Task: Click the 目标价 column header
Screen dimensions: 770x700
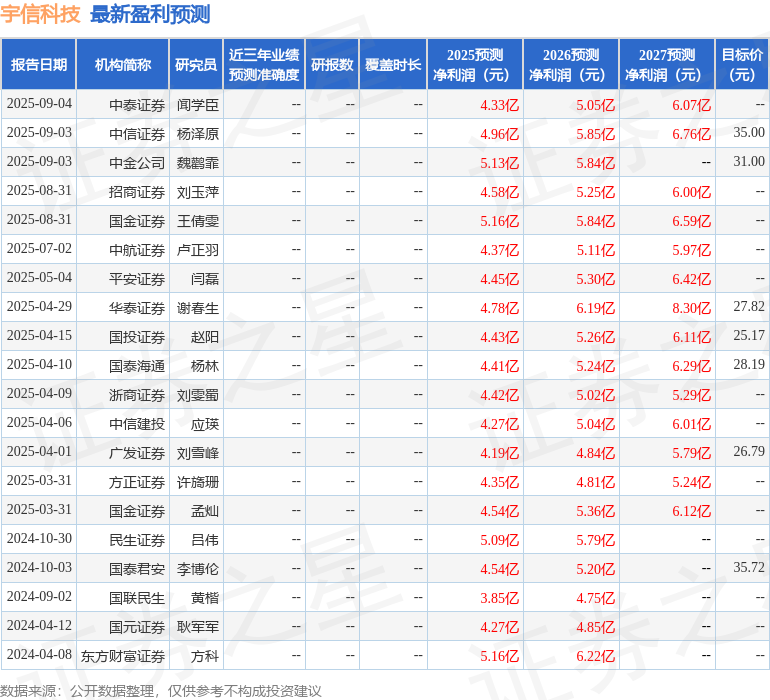Action: (x=742, y=64)
